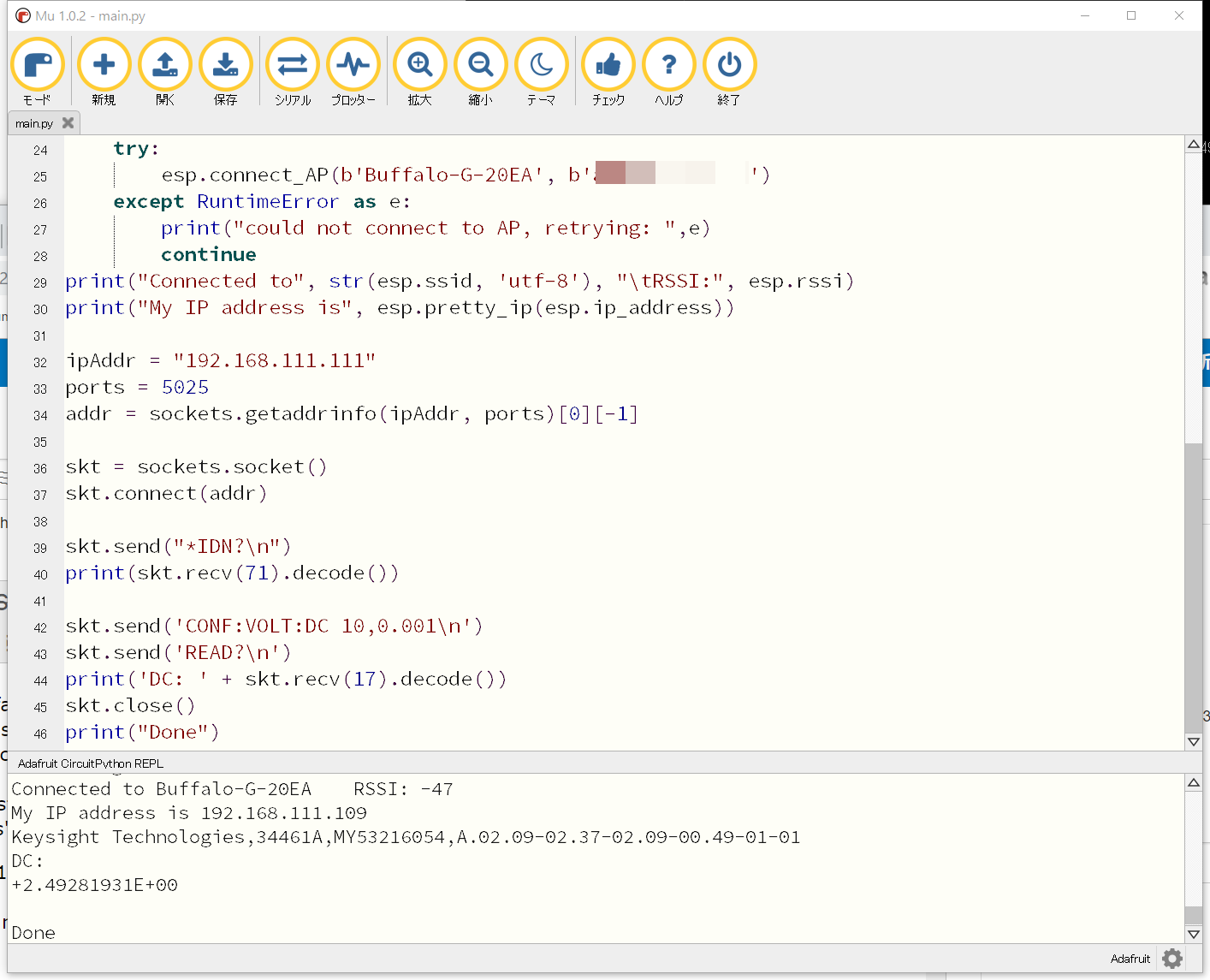Click line number 32 in gutter

(40, 363)
